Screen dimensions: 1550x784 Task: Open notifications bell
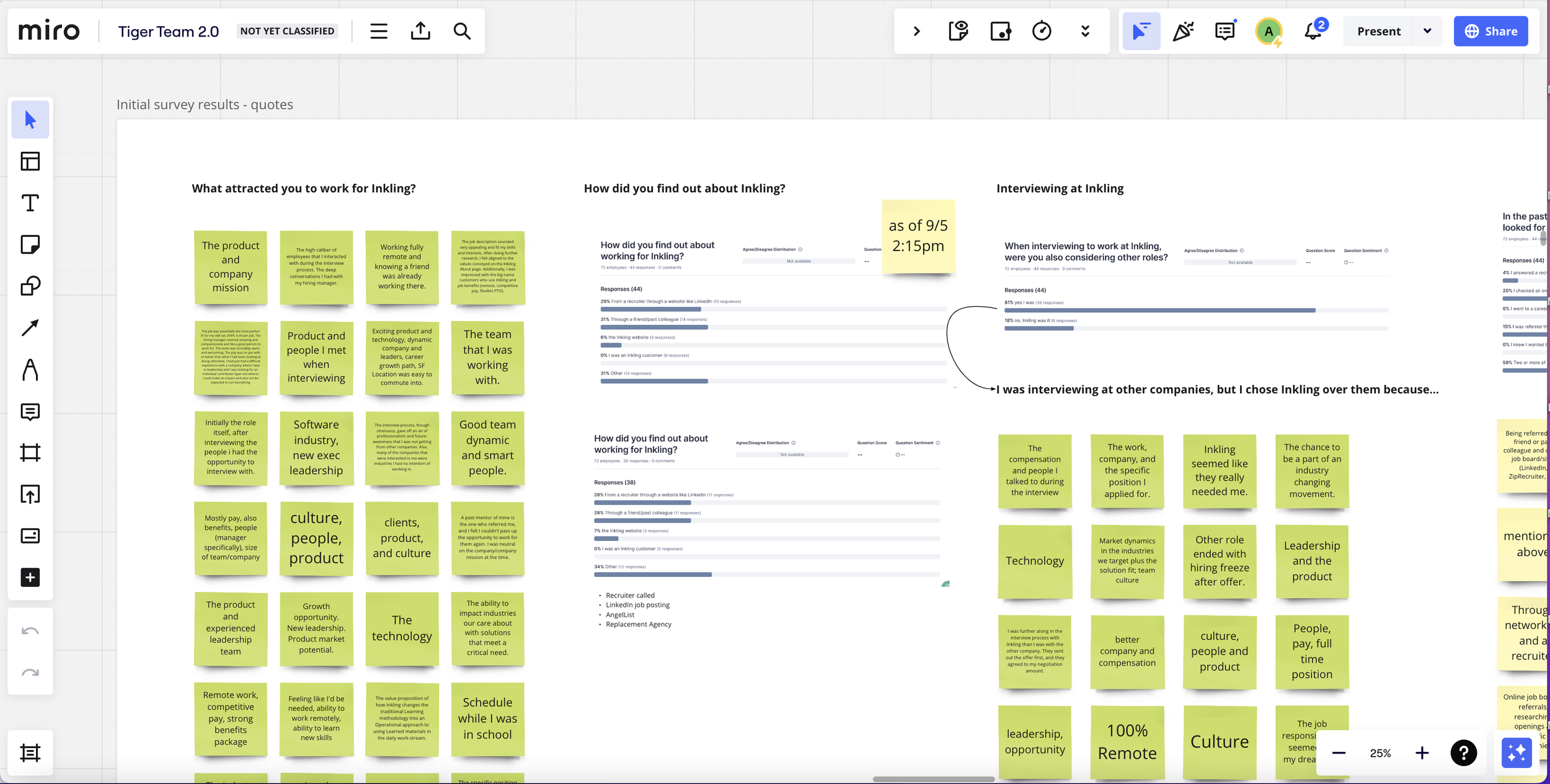(1314, 31)
